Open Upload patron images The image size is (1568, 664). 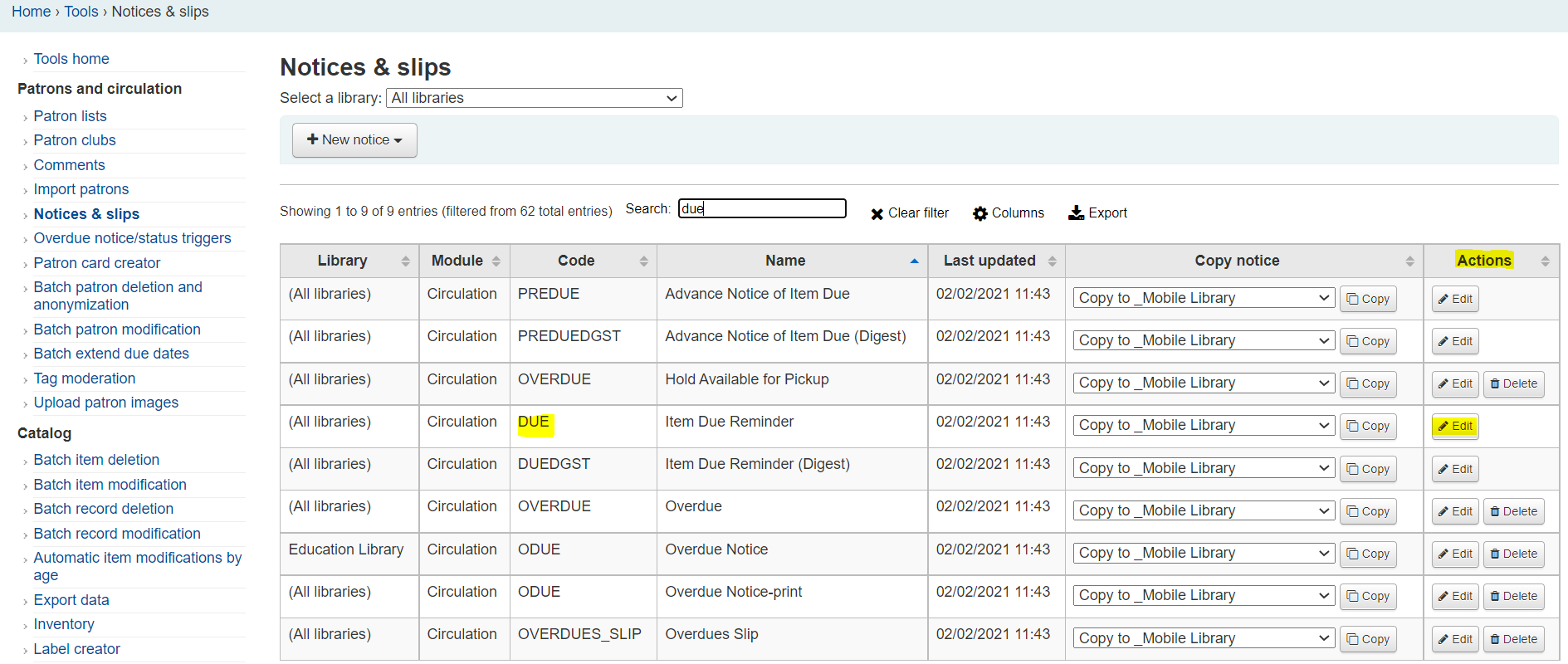pyautogui.click(x=105, y=403)
